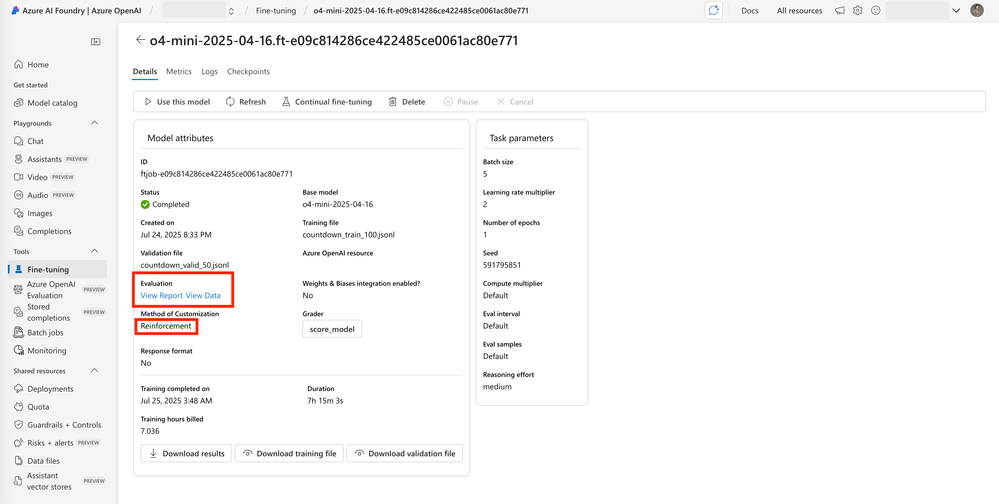The width and height of the screenshot is (999, 504).
Task: Collapse the Shared resources section
Action: coord(95,371)
